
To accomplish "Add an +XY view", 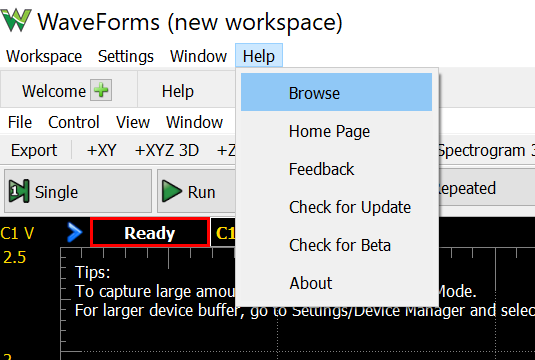I will coord(102,150).
